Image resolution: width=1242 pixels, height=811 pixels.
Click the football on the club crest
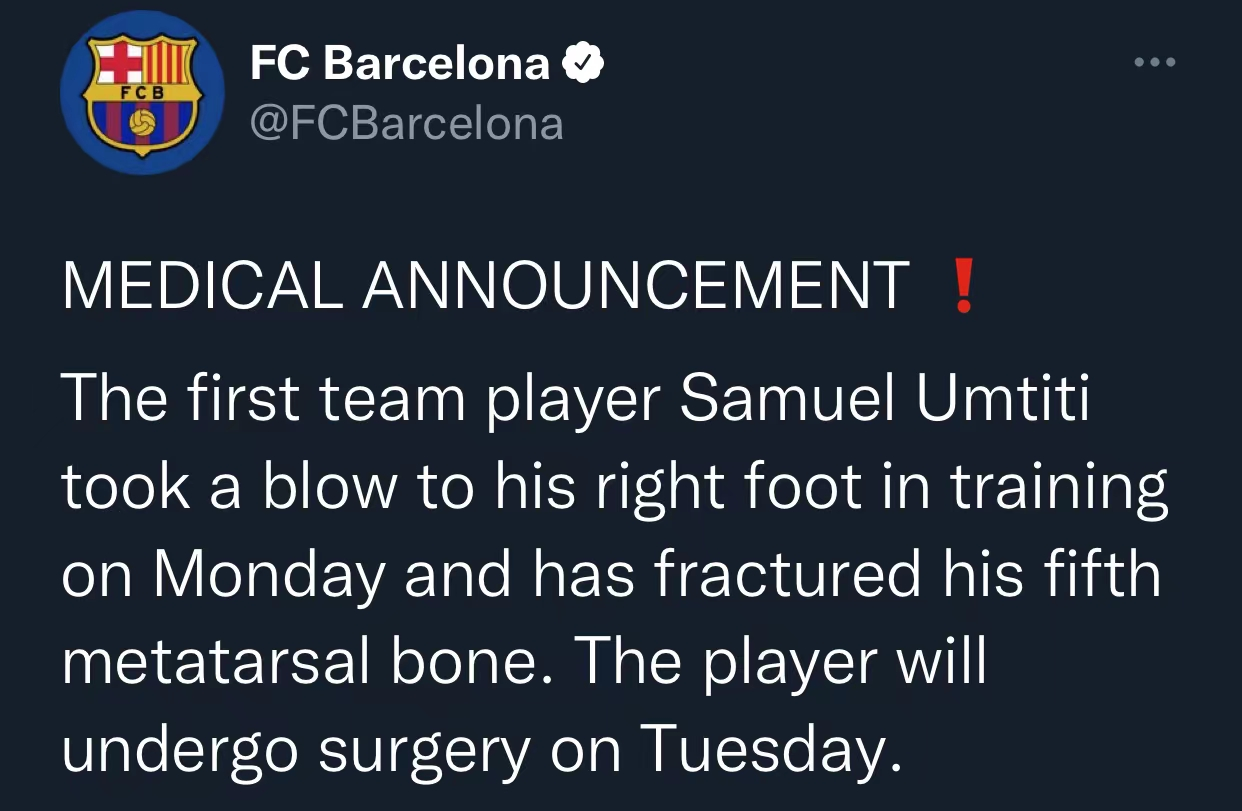click(x=143, y=124)
